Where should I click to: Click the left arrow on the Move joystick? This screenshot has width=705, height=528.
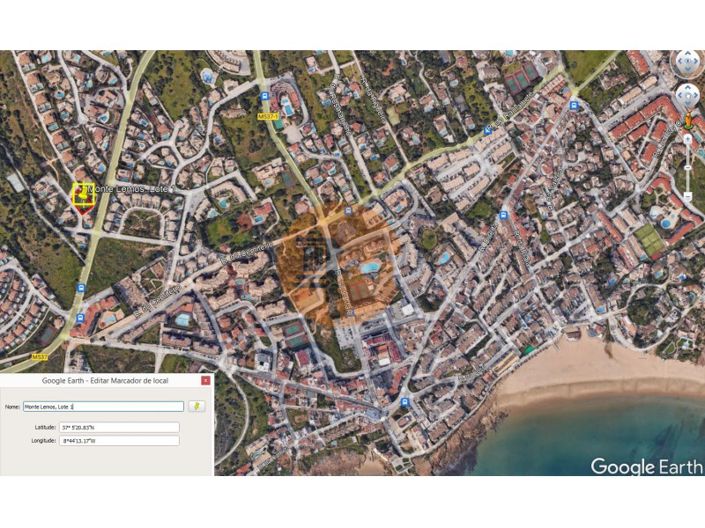(677, 96)
